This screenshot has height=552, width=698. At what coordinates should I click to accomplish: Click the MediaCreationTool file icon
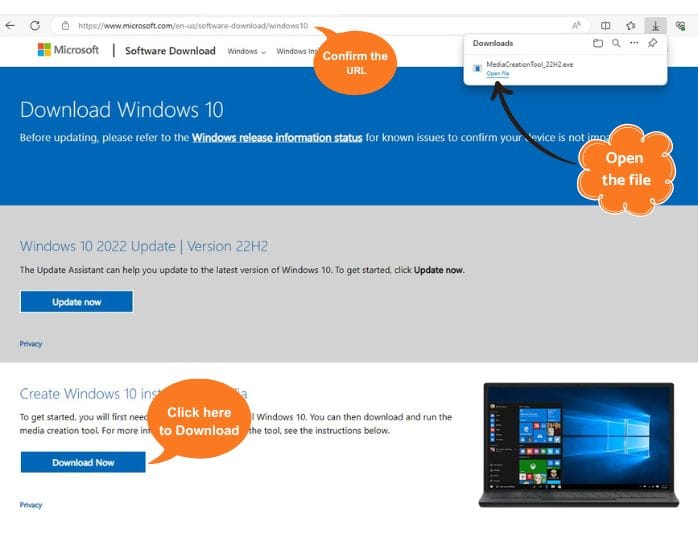[477, 68]
